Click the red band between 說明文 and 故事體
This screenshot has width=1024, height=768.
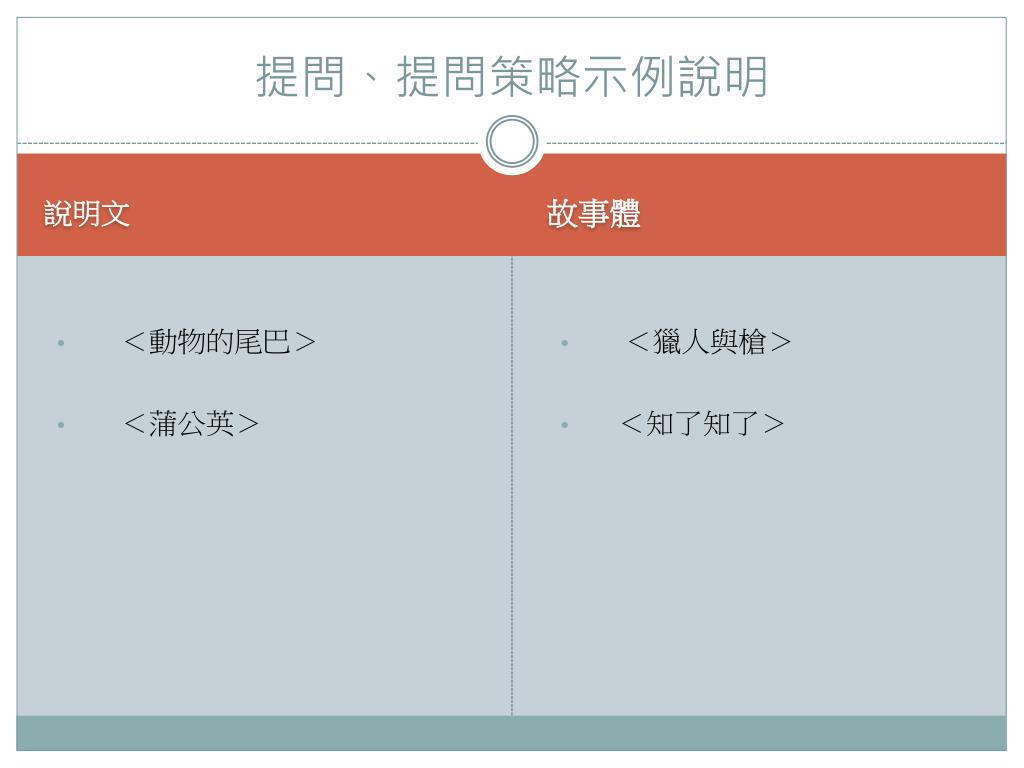click(x=338, y=214)
